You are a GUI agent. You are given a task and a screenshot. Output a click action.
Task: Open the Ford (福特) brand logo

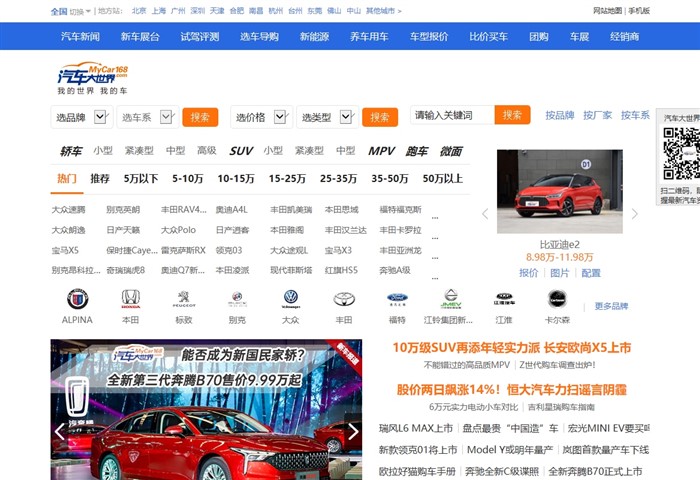pos(397,299)
